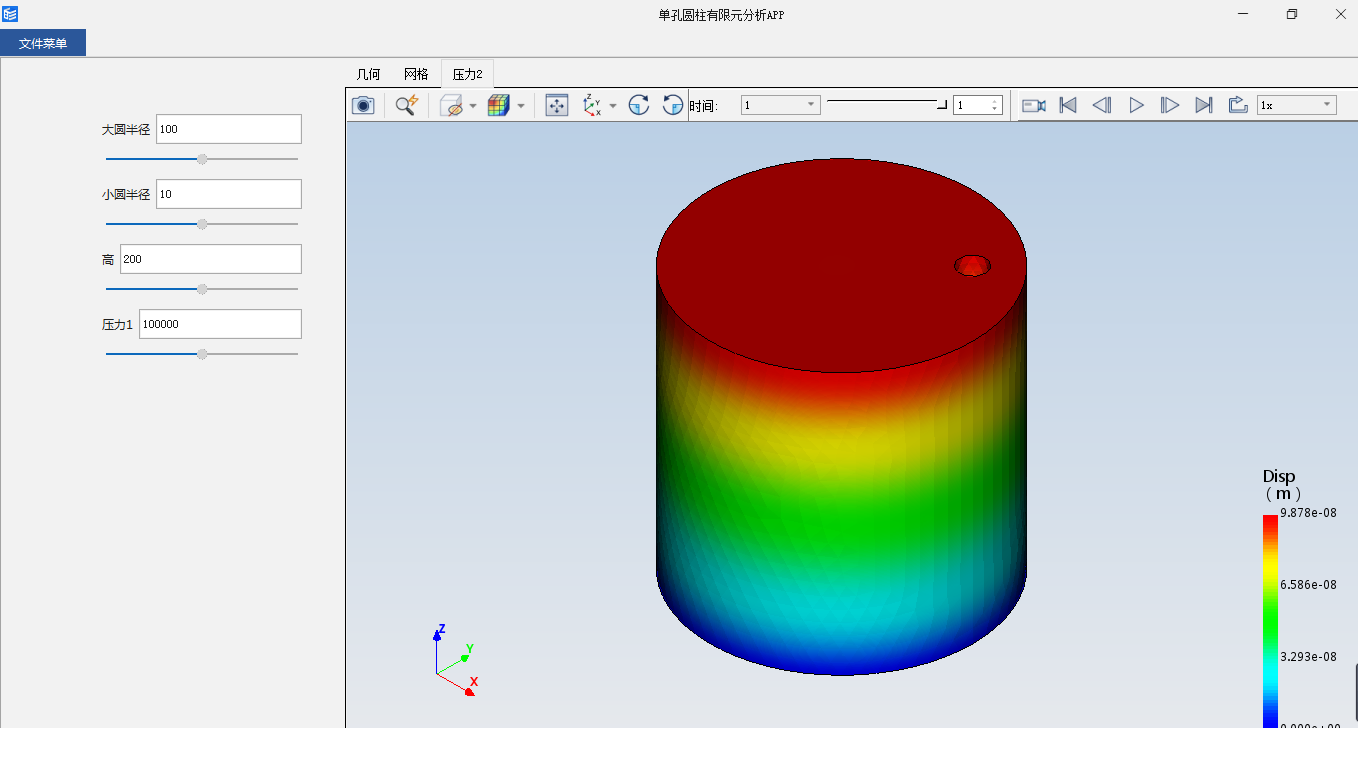Click the section plane display icon
1358x779 pixels.
(451, 105)
